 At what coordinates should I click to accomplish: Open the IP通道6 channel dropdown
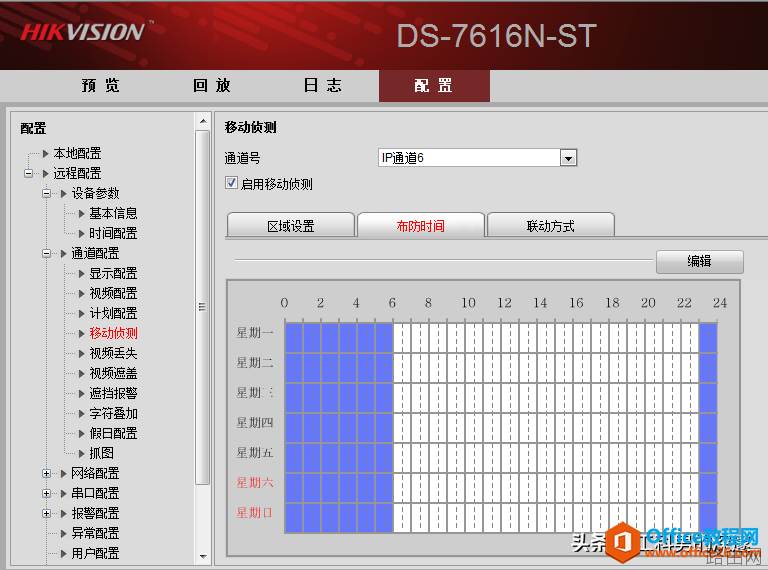(568, 158)
